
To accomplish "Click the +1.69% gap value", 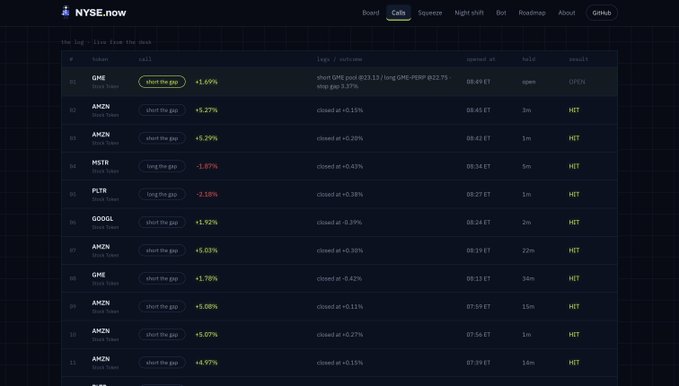I will coord(207,82).
